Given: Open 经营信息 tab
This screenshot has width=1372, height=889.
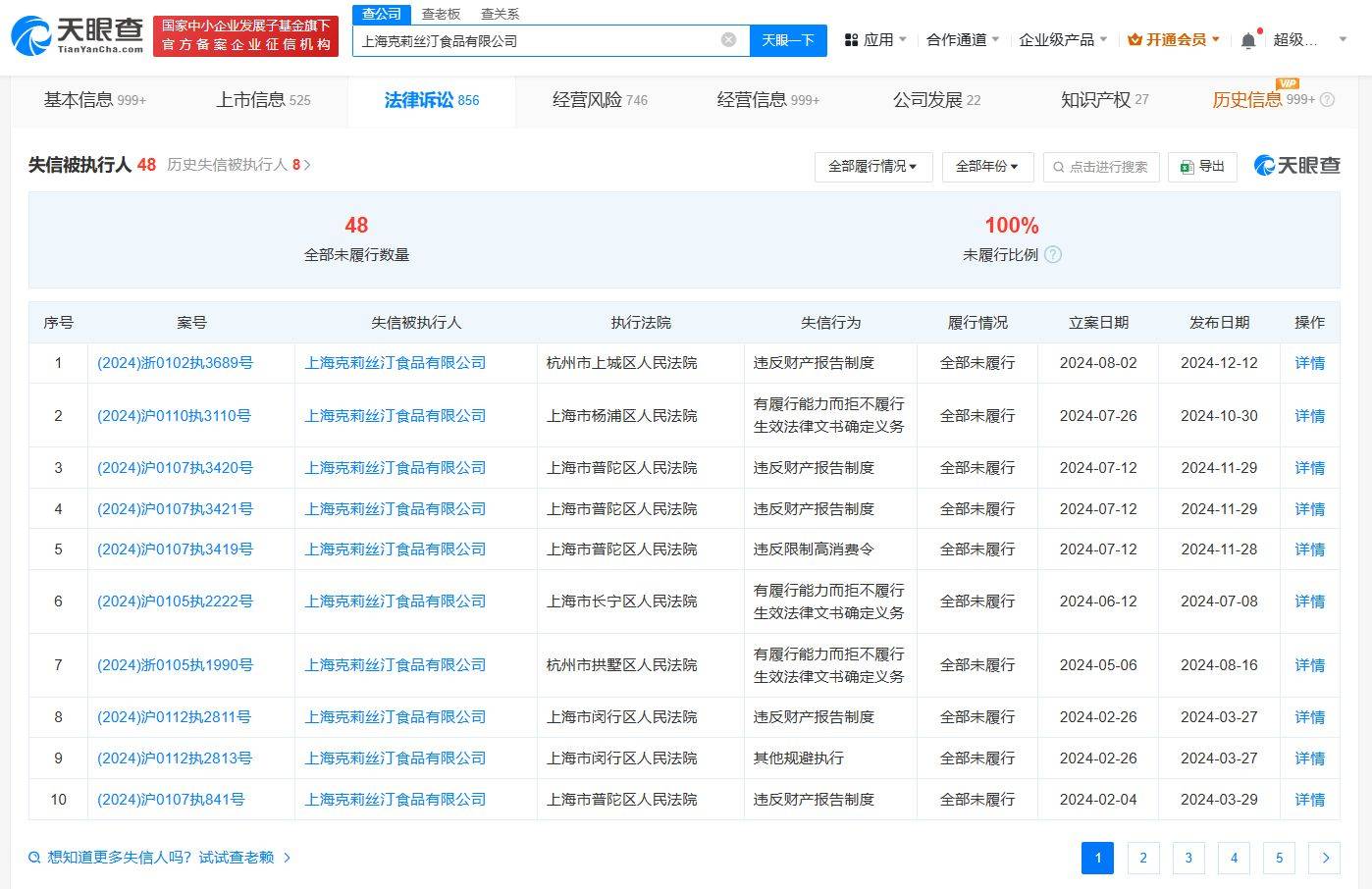Looking at the screenshot, I should click(x=768, y=100).
